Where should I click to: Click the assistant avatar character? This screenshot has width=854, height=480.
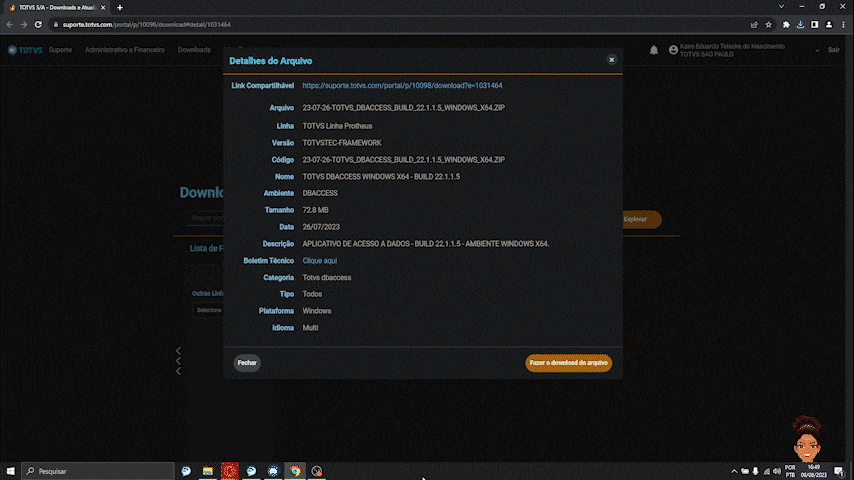(807, 439)
